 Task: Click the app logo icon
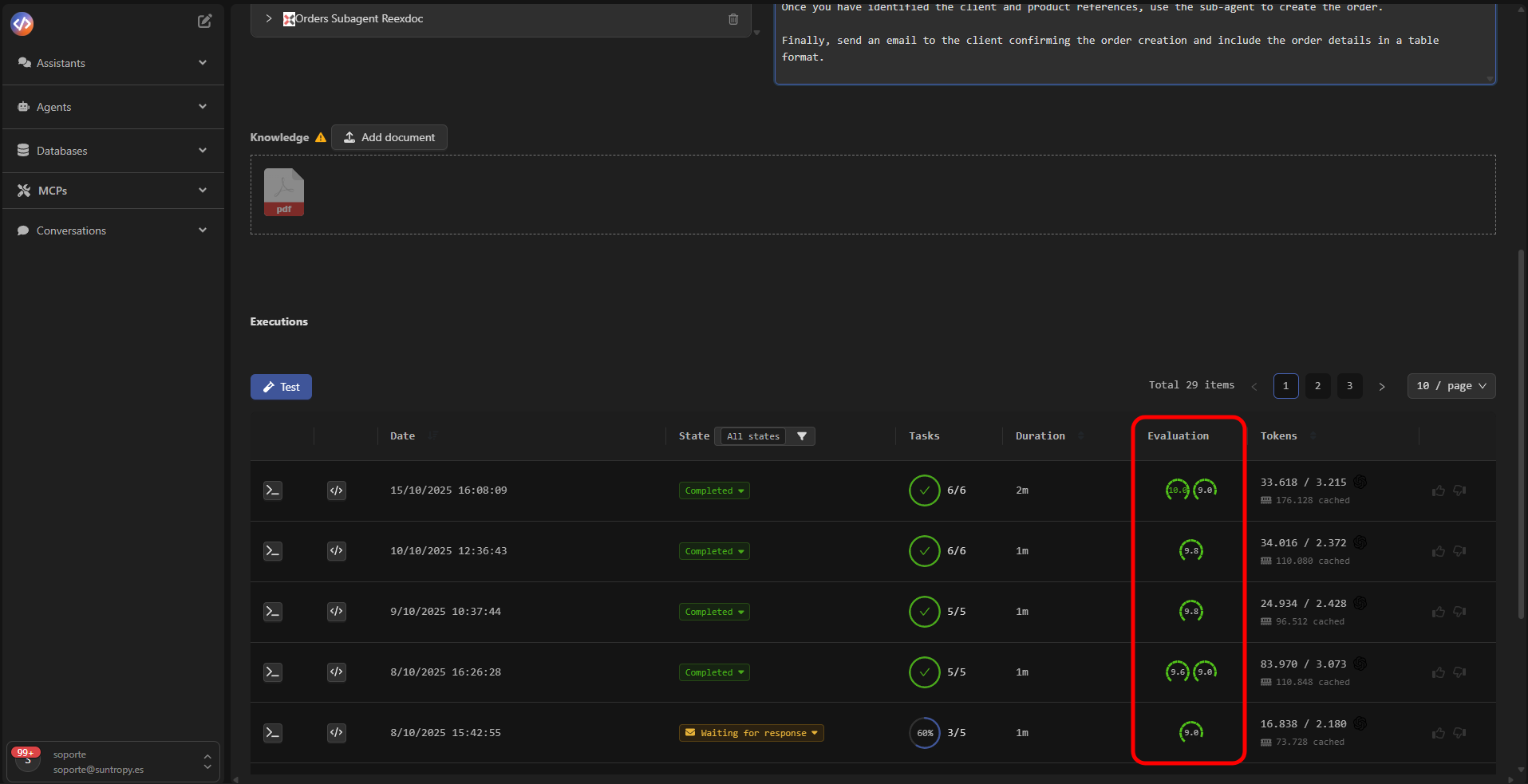tap(22, 24)
